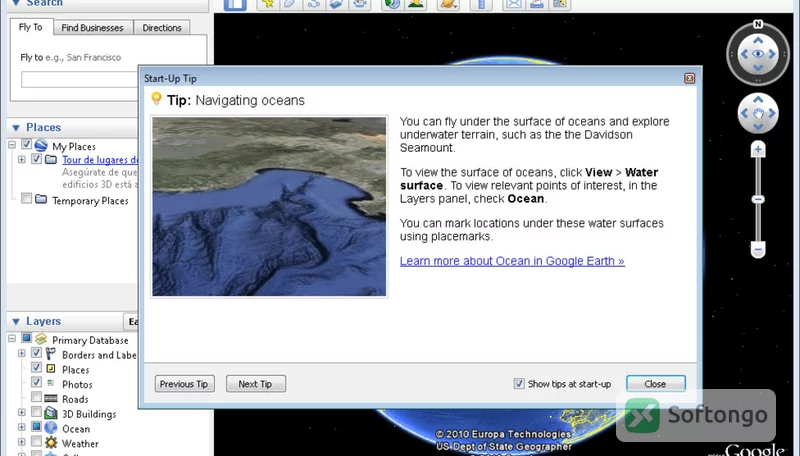Click the Next Tip button

pyautogui.click(x=256, y=384)
